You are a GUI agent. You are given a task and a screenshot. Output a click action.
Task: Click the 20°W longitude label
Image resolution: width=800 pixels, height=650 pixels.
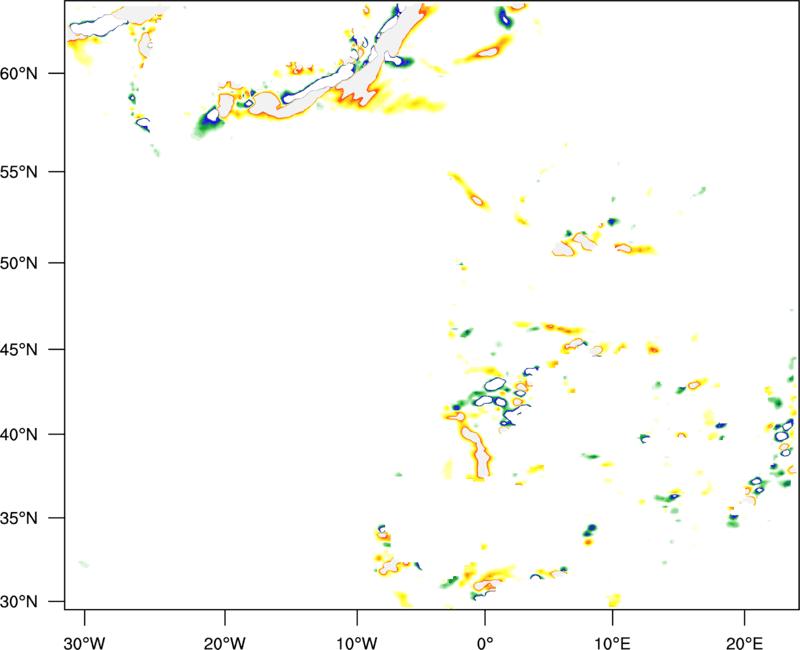pyautogui.click(x=224, y=643)
